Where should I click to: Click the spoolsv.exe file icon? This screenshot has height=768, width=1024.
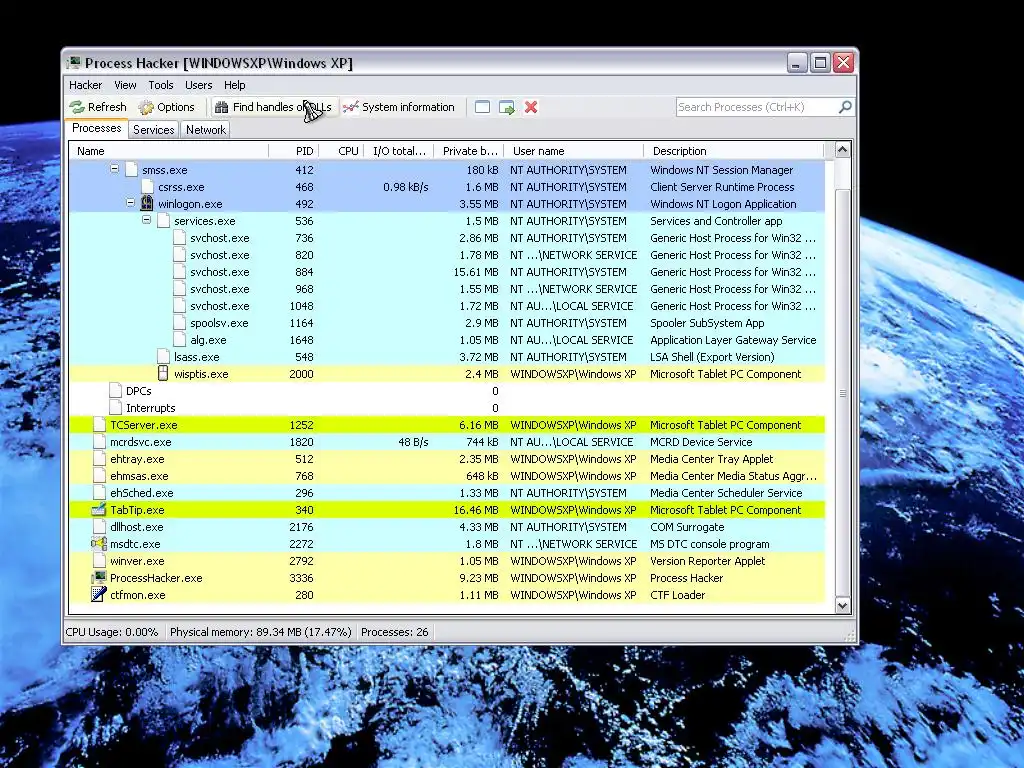click(x=180, y=323)
